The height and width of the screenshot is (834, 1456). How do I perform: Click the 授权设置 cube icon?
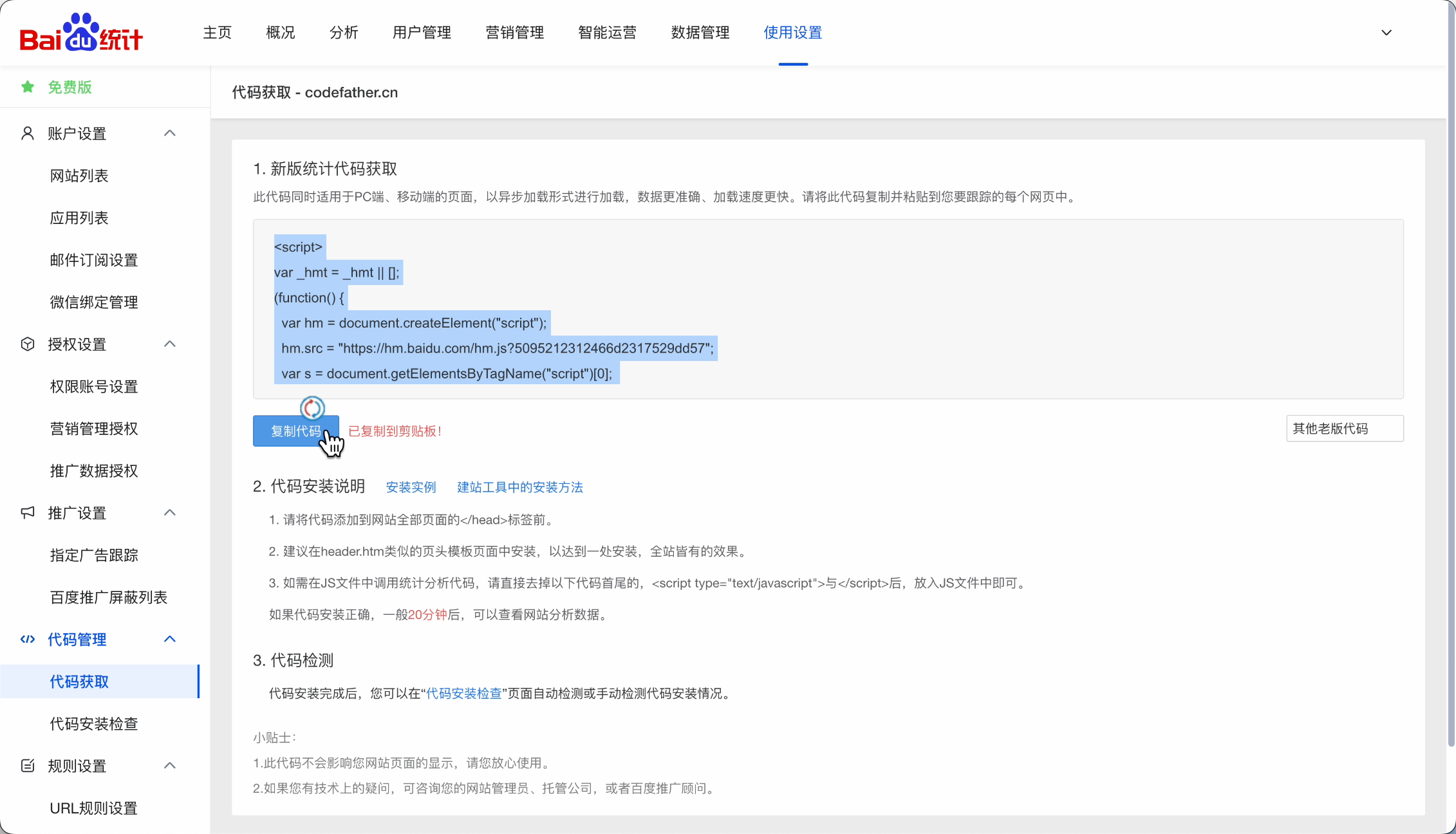click(x=28, y=344)
